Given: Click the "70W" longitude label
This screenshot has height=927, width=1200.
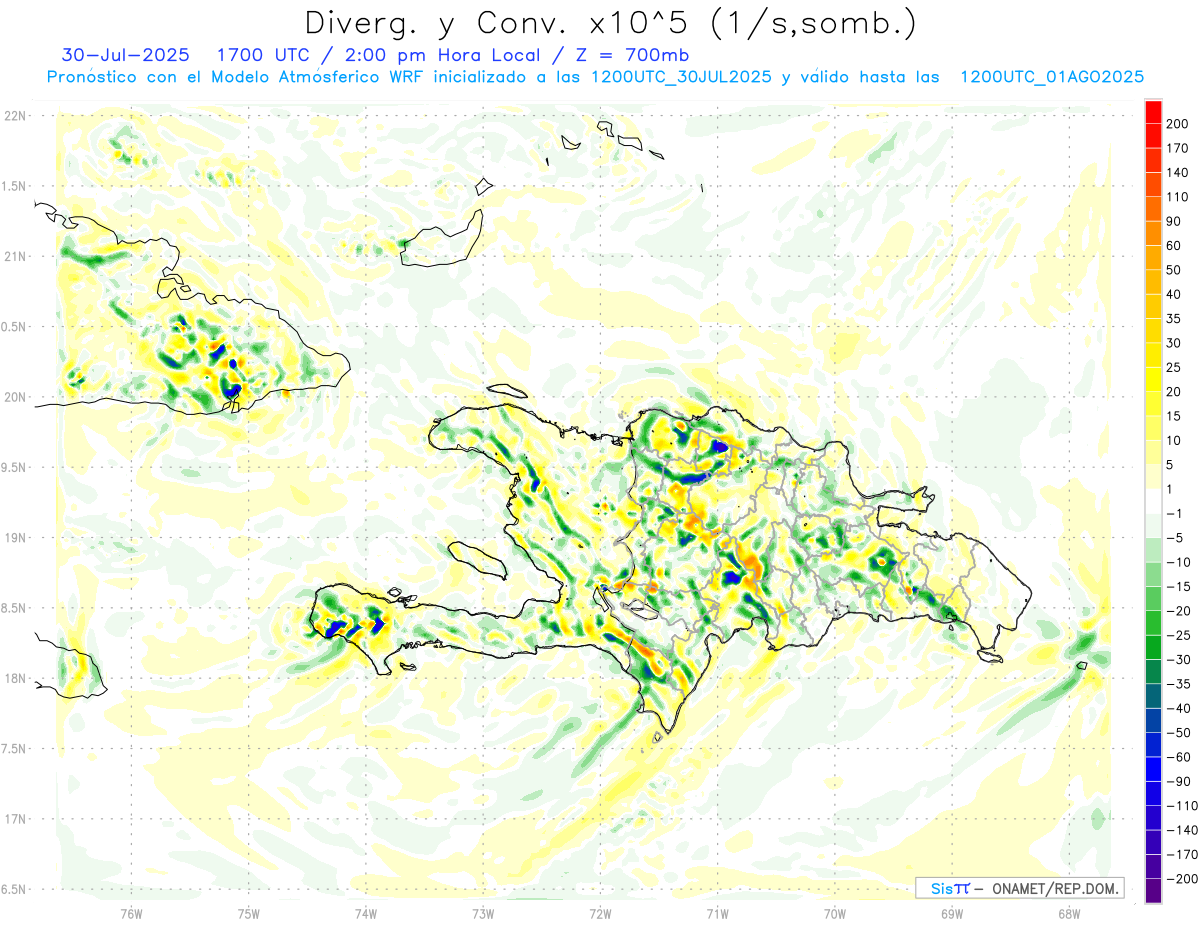Looking at the screenshot, I should [x=834, y=914].
